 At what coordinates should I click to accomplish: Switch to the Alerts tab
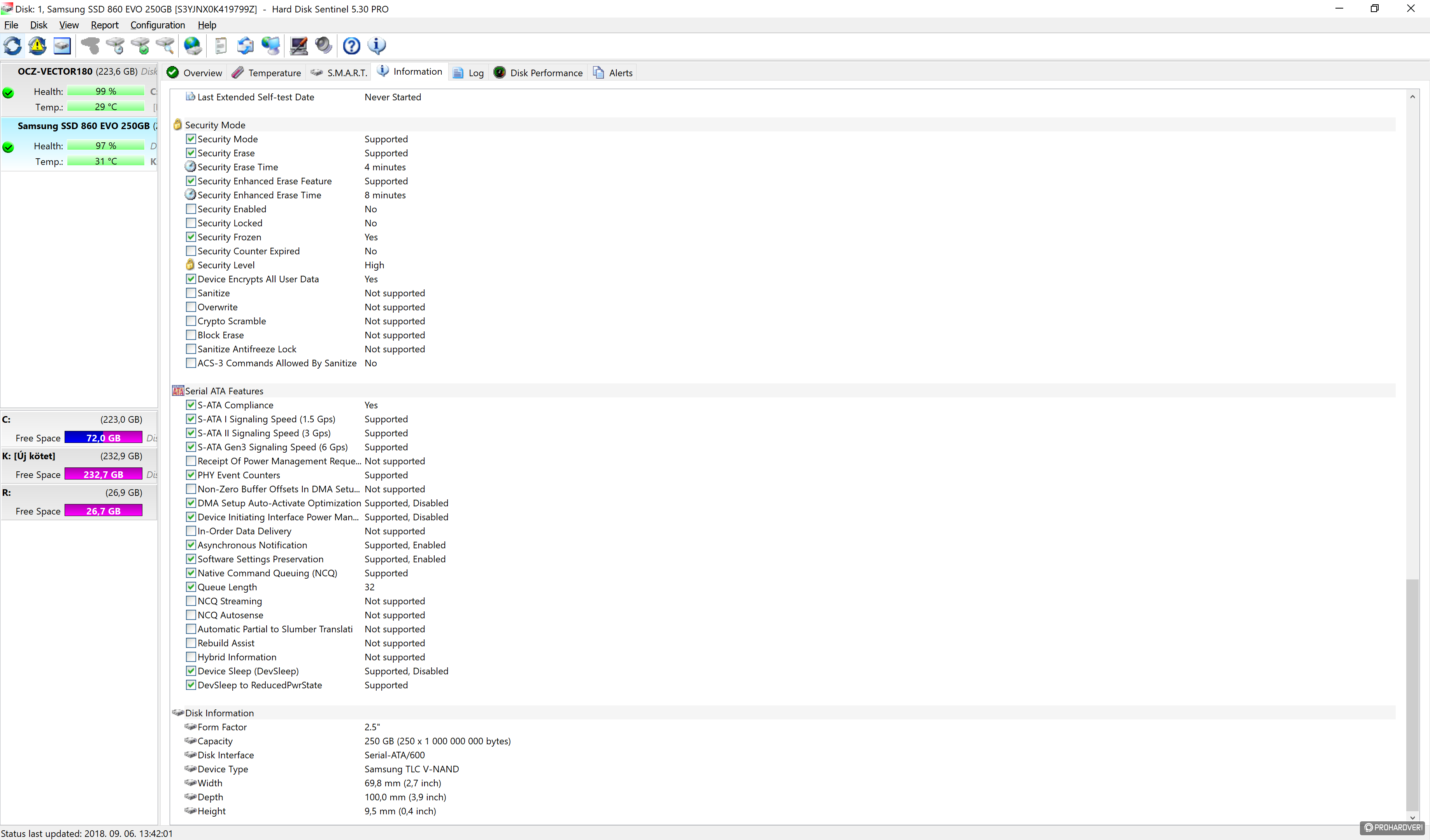tap(613, 73)
